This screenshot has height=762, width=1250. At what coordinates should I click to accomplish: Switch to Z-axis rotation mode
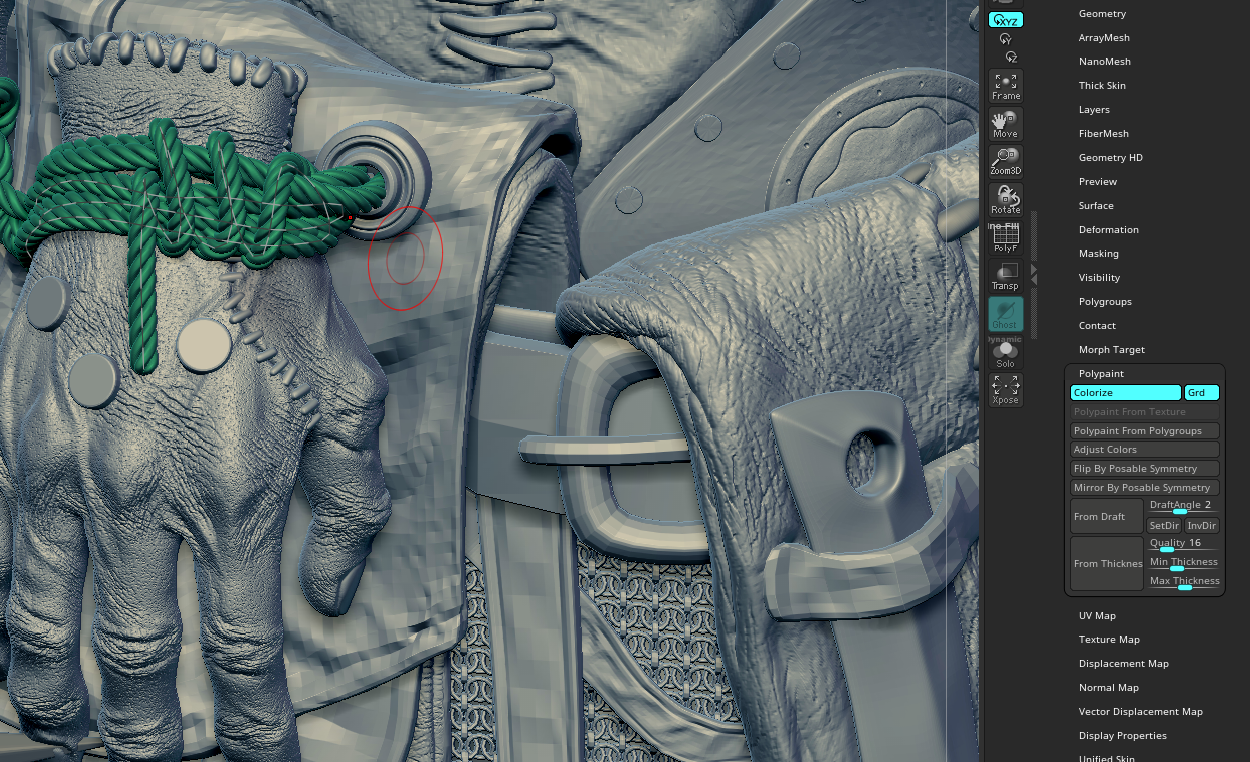pos(1010,57)
